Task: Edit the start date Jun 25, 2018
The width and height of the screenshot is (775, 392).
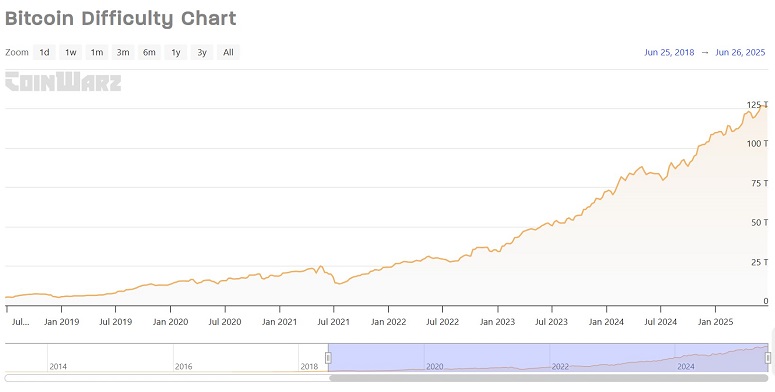Action: click(x=669, y=52)
